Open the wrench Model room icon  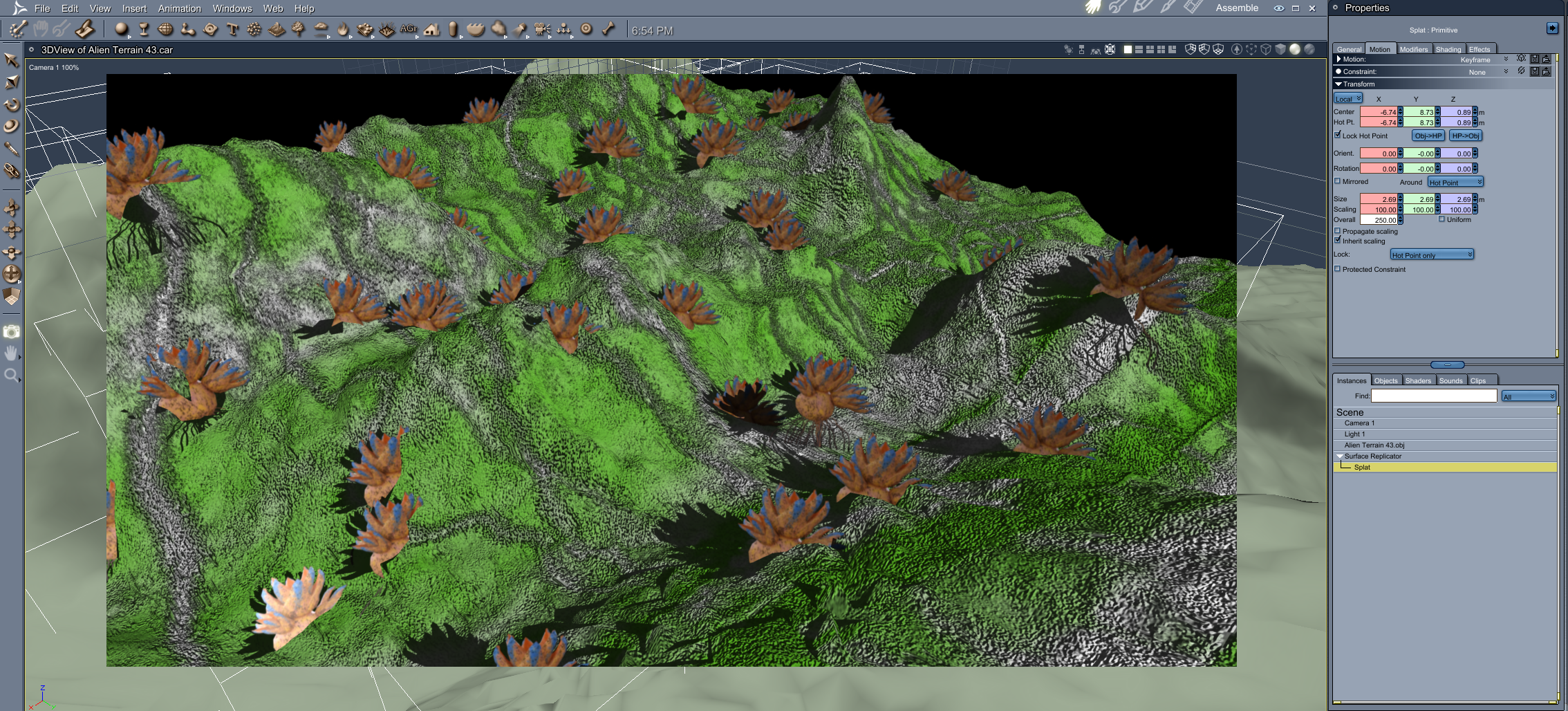tap(1118, 8)
